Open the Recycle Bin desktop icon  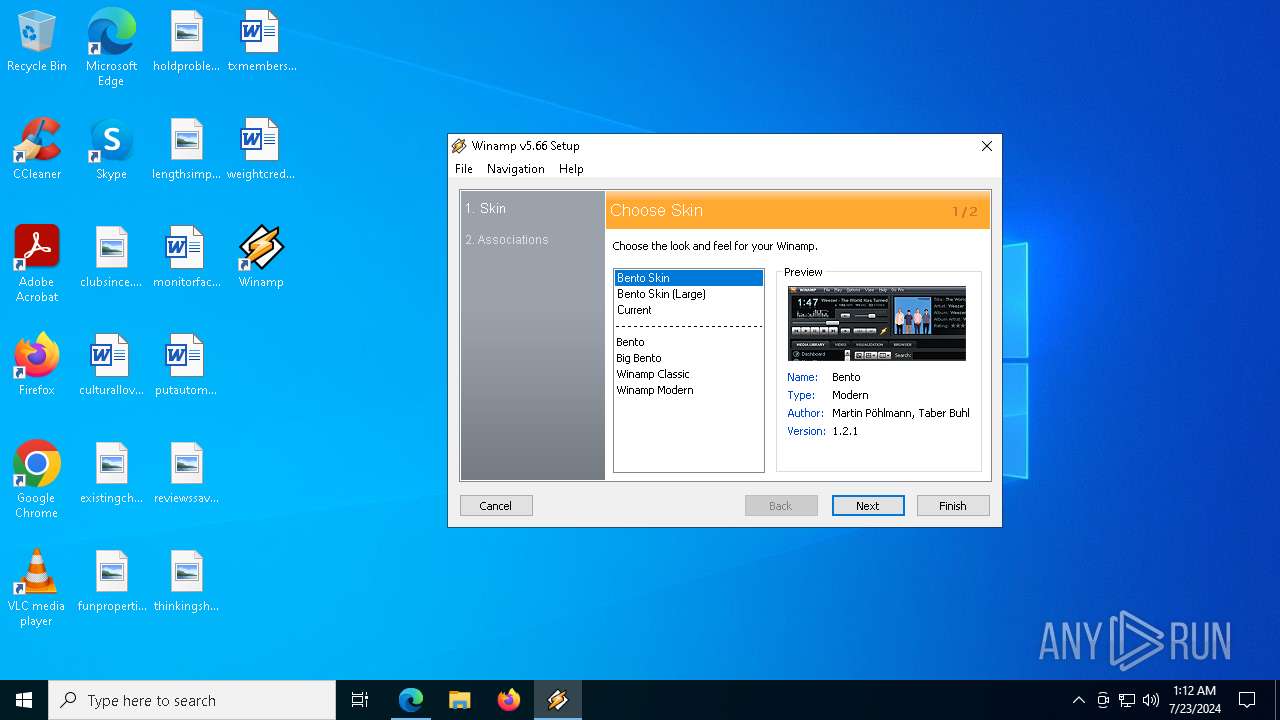click(x=37, y=42)
